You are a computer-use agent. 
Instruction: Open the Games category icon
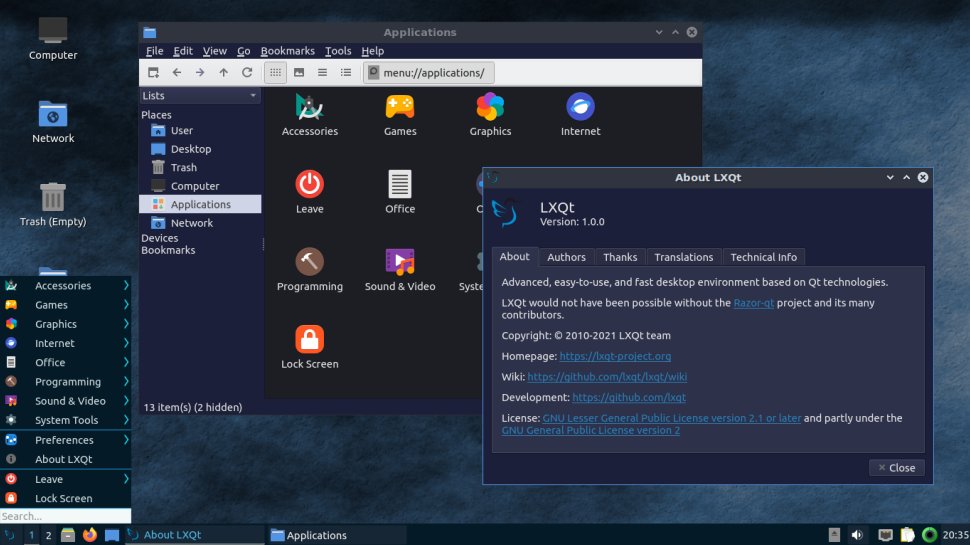400,107
